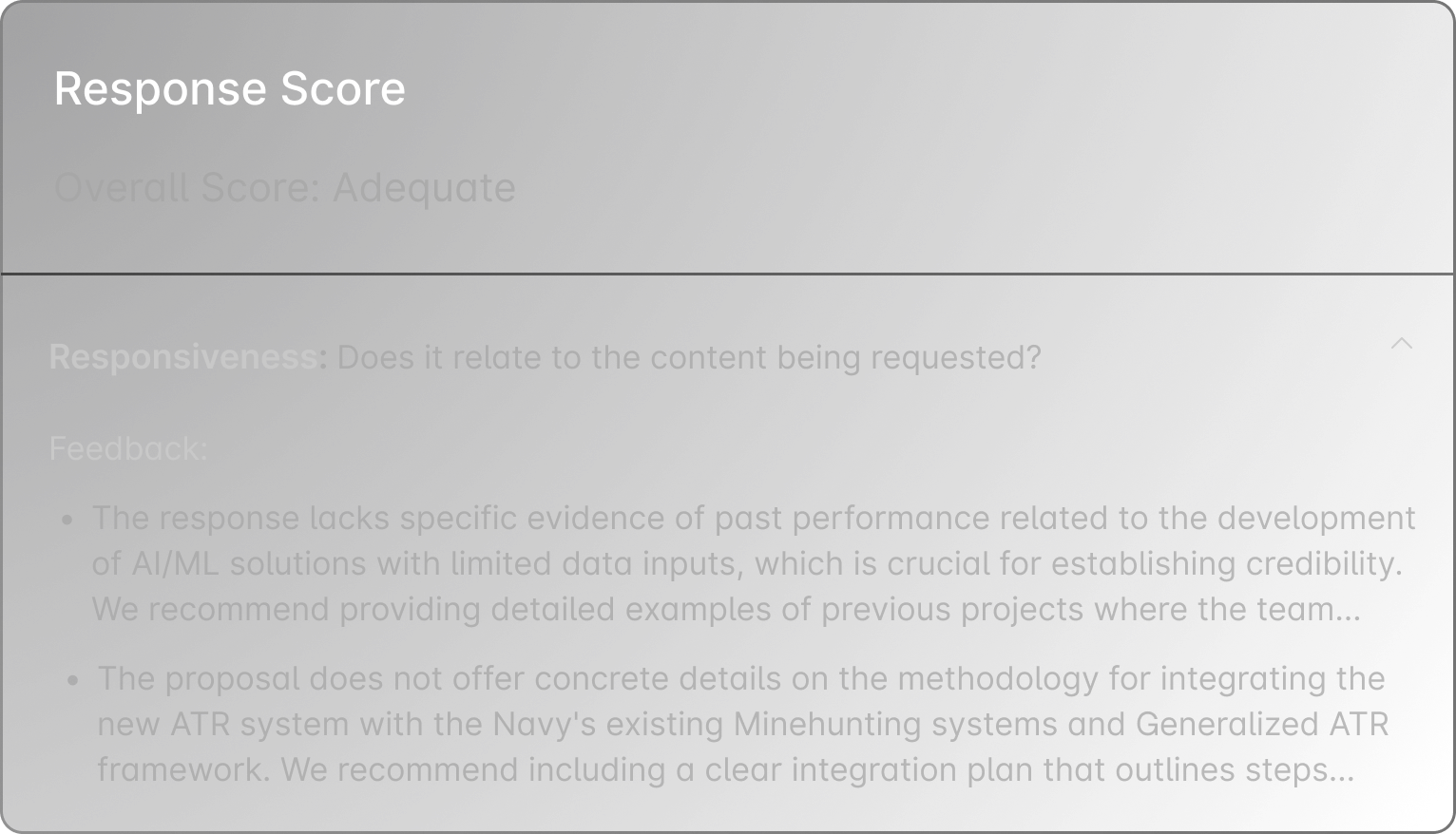
Task: Click the Response Score heading
Action: pyautogui.click(x=230, y=89)
